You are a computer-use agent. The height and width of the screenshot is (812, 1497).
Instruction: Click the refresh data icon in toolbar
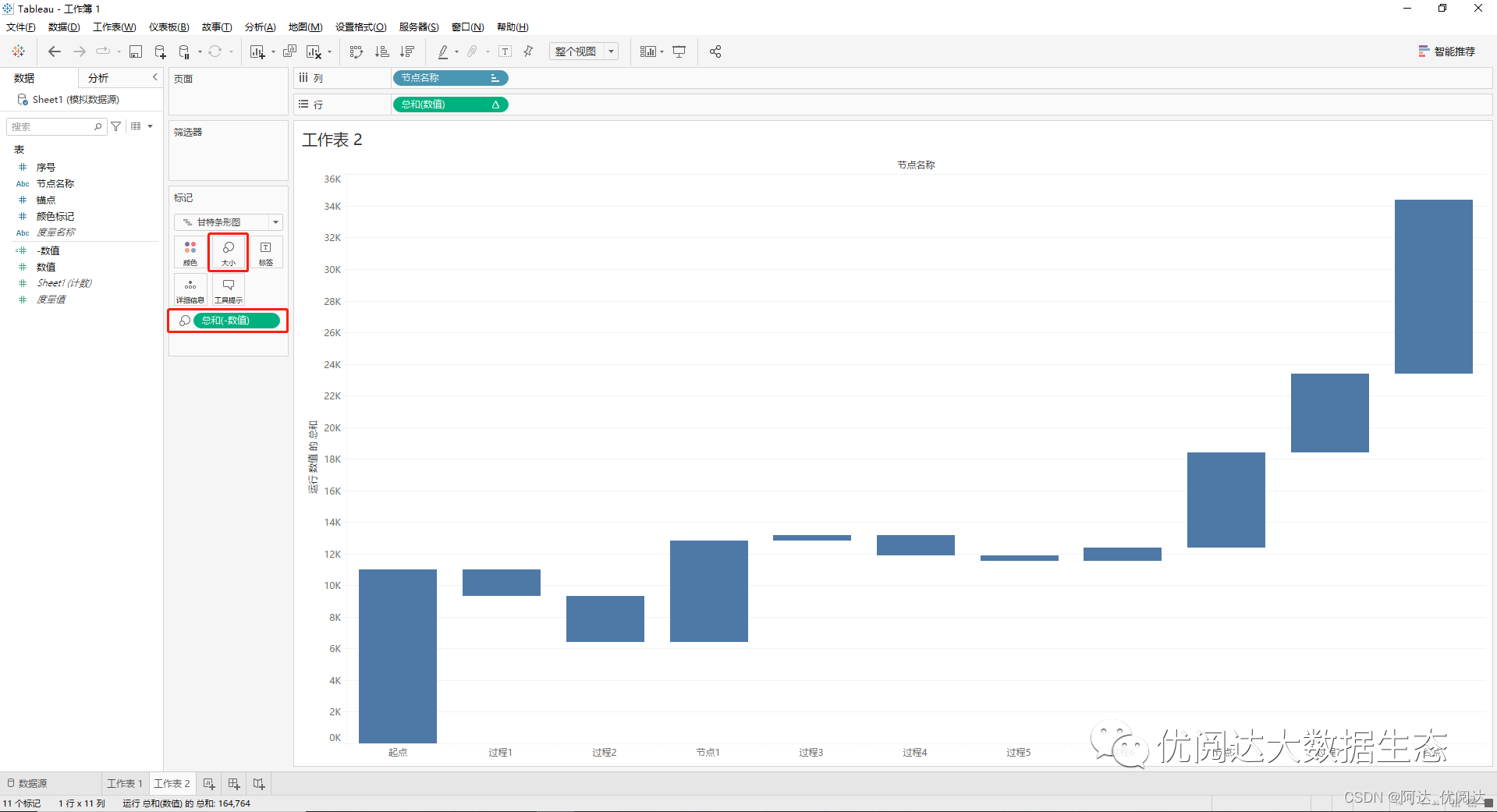click(215, 51)
